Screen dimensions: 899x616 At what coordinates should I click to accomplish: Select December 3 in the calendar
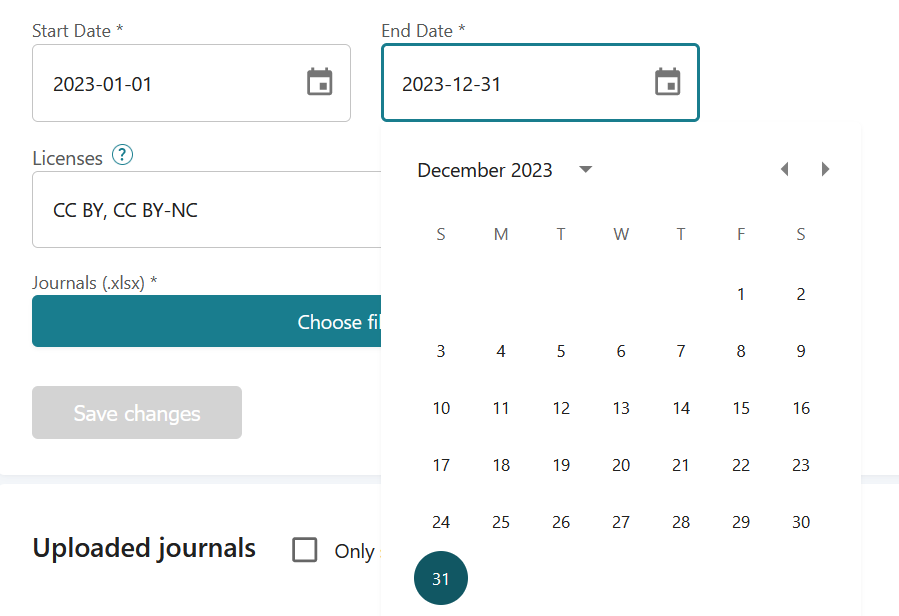coord(441,350)
